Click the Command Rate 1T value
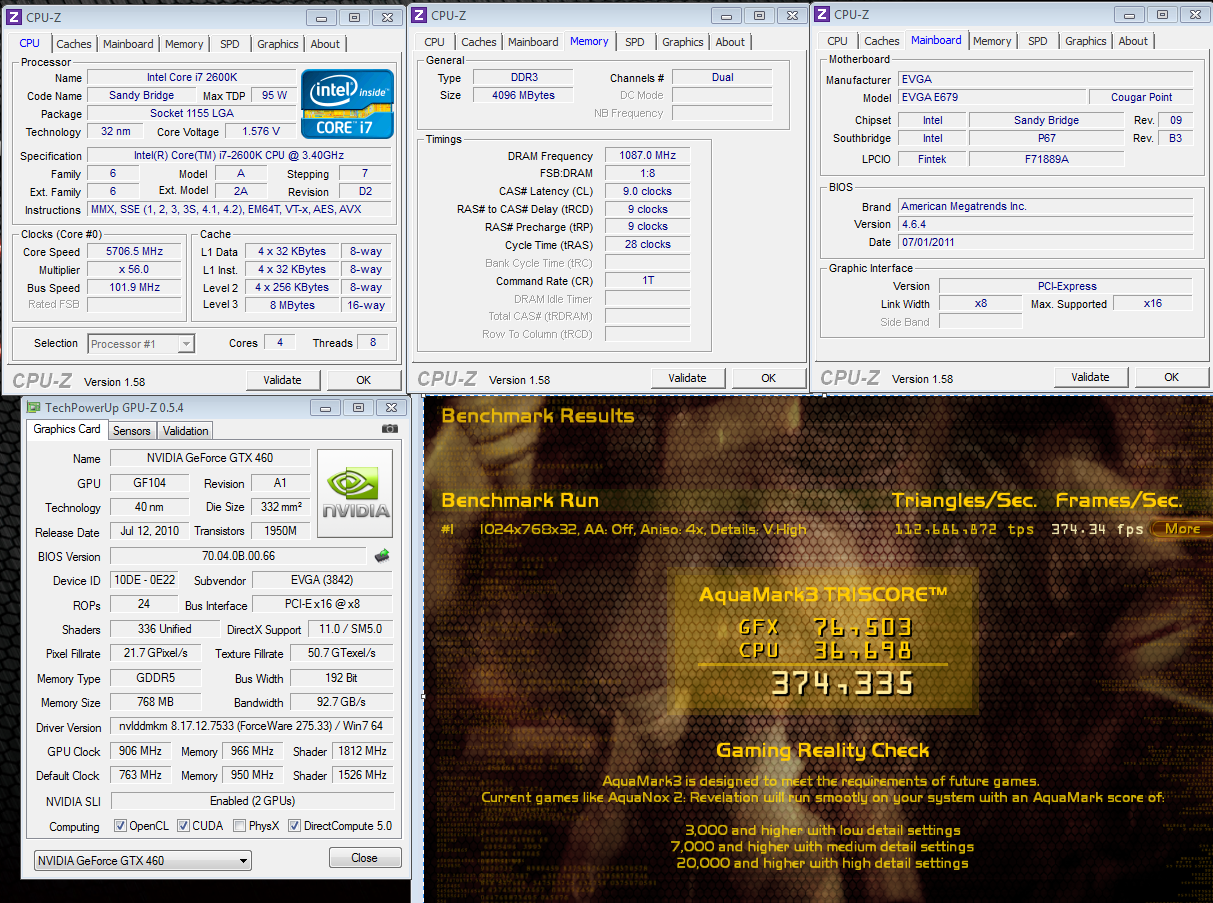This screenshot has width=1213, height=903. (647, 281)
